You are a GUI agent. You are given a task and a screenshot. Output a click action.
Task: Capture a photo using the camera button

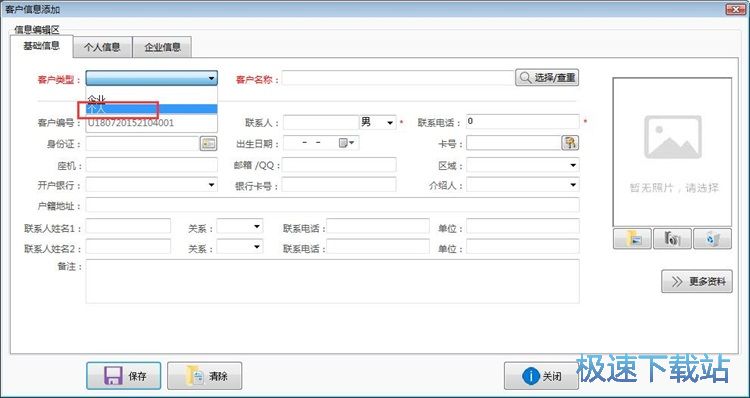click(x=672, y=239)
